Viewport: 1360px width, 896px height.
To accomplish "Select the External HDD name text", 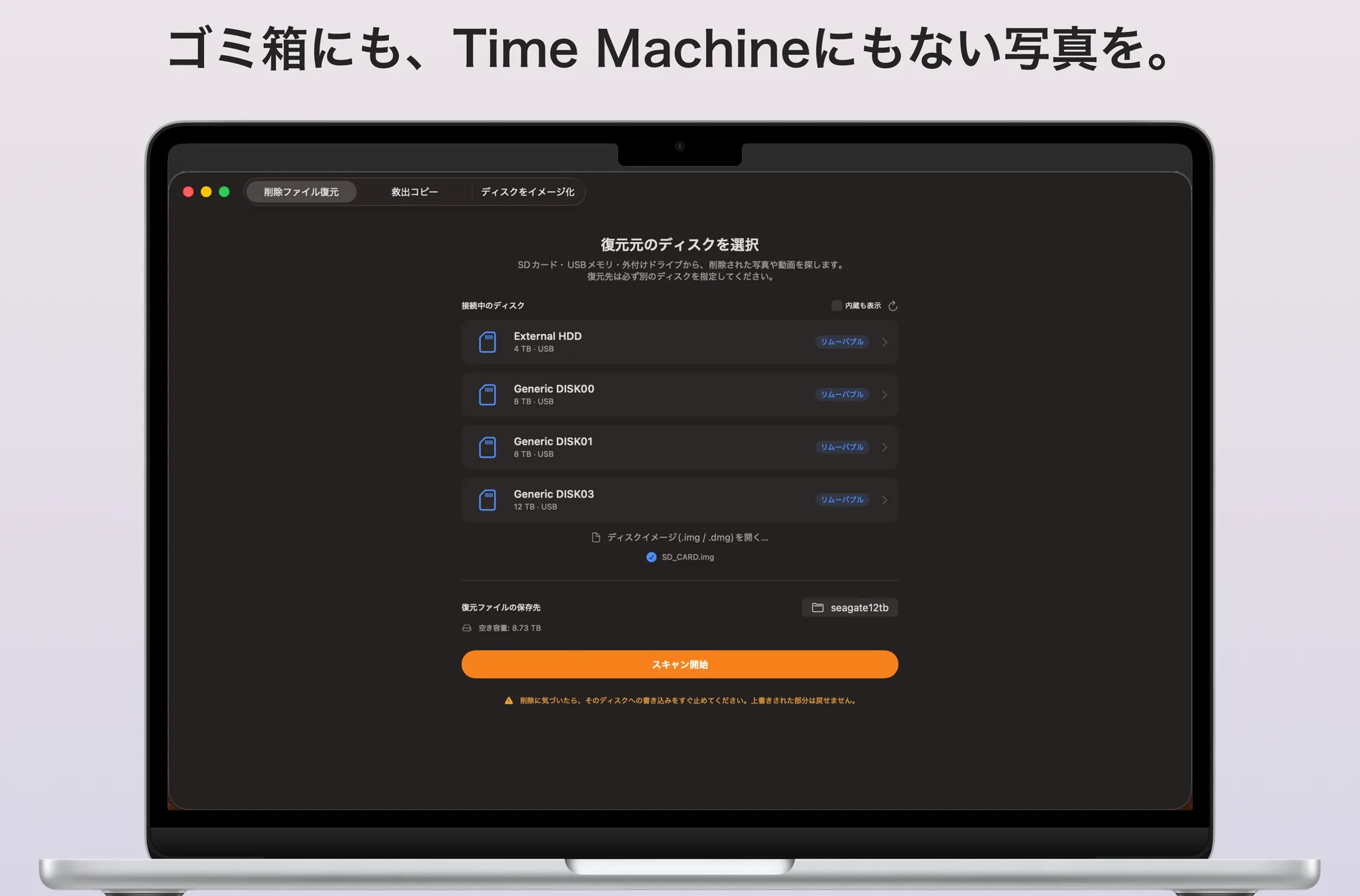I will 547,336.
